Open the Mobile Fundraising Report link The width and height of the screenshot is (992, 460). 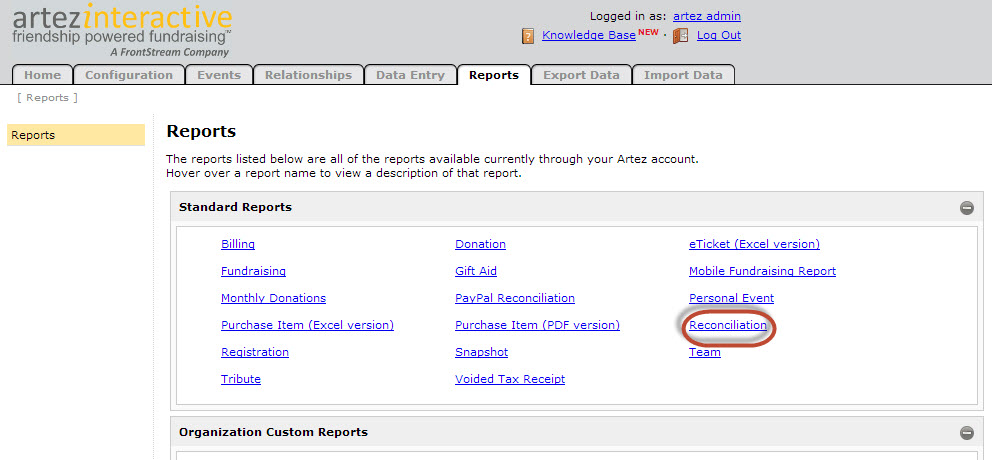[762, 271]
